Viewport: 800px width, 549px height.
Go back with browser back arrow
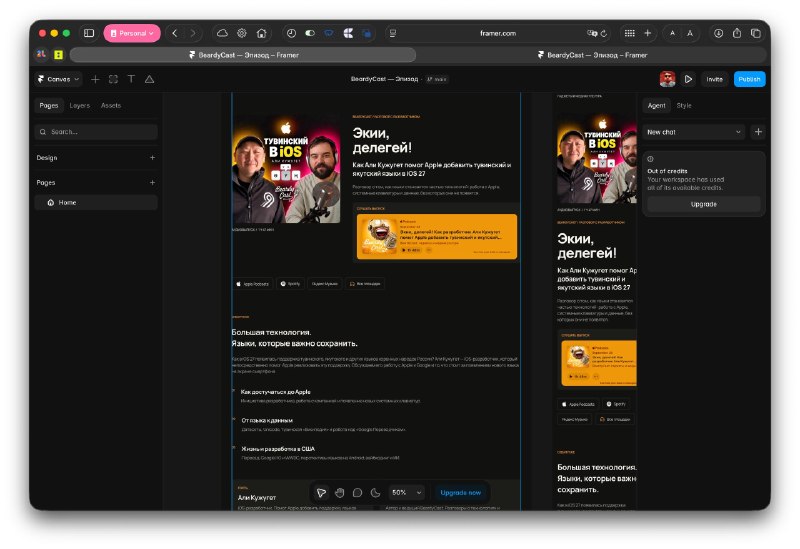click(x=175, y=33)
